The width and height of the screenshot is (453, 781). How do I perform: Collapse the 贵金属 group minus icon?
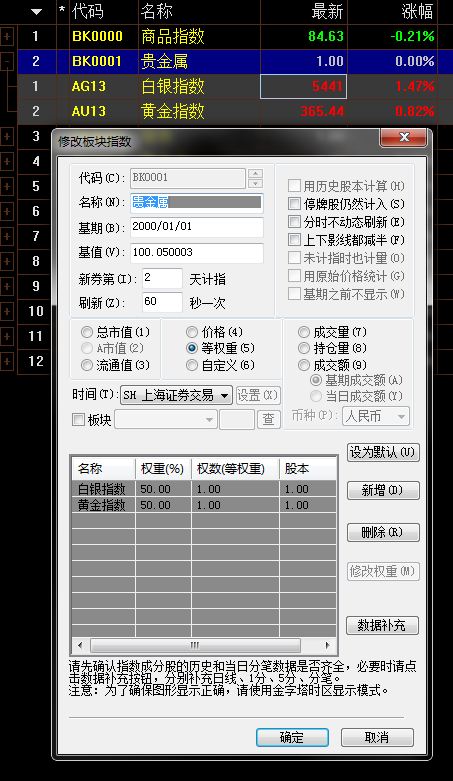[7, 62]
